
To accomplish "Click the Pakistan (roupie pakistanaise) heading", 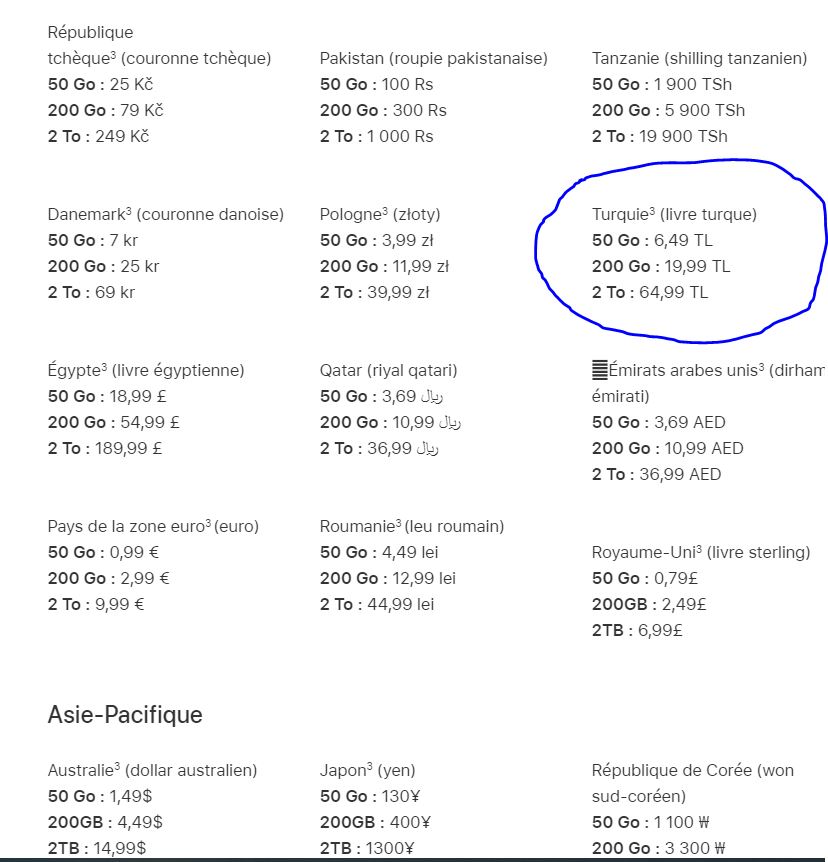I will [x=434, y=59].
